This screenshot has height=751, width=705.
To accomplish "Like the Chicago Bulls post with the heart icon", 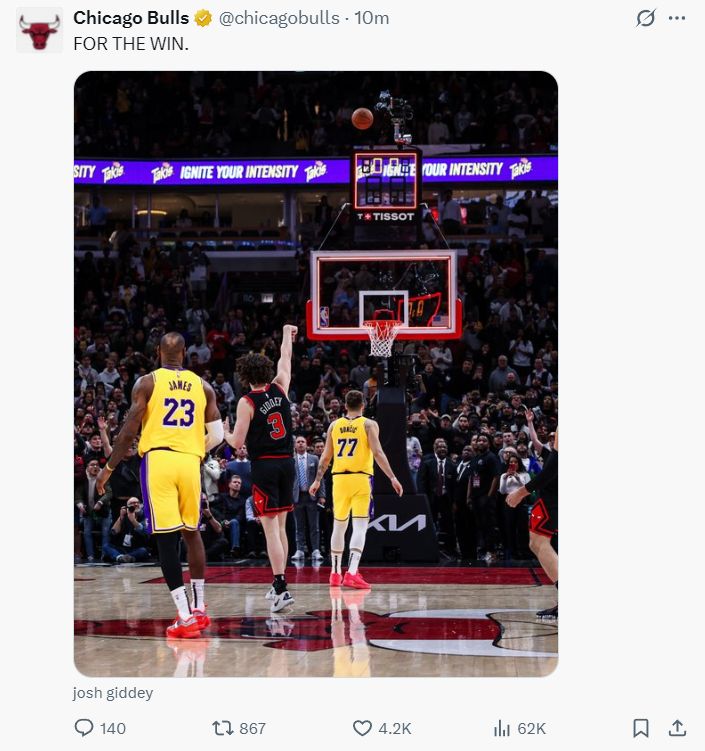I will click(x=363, y=728).
